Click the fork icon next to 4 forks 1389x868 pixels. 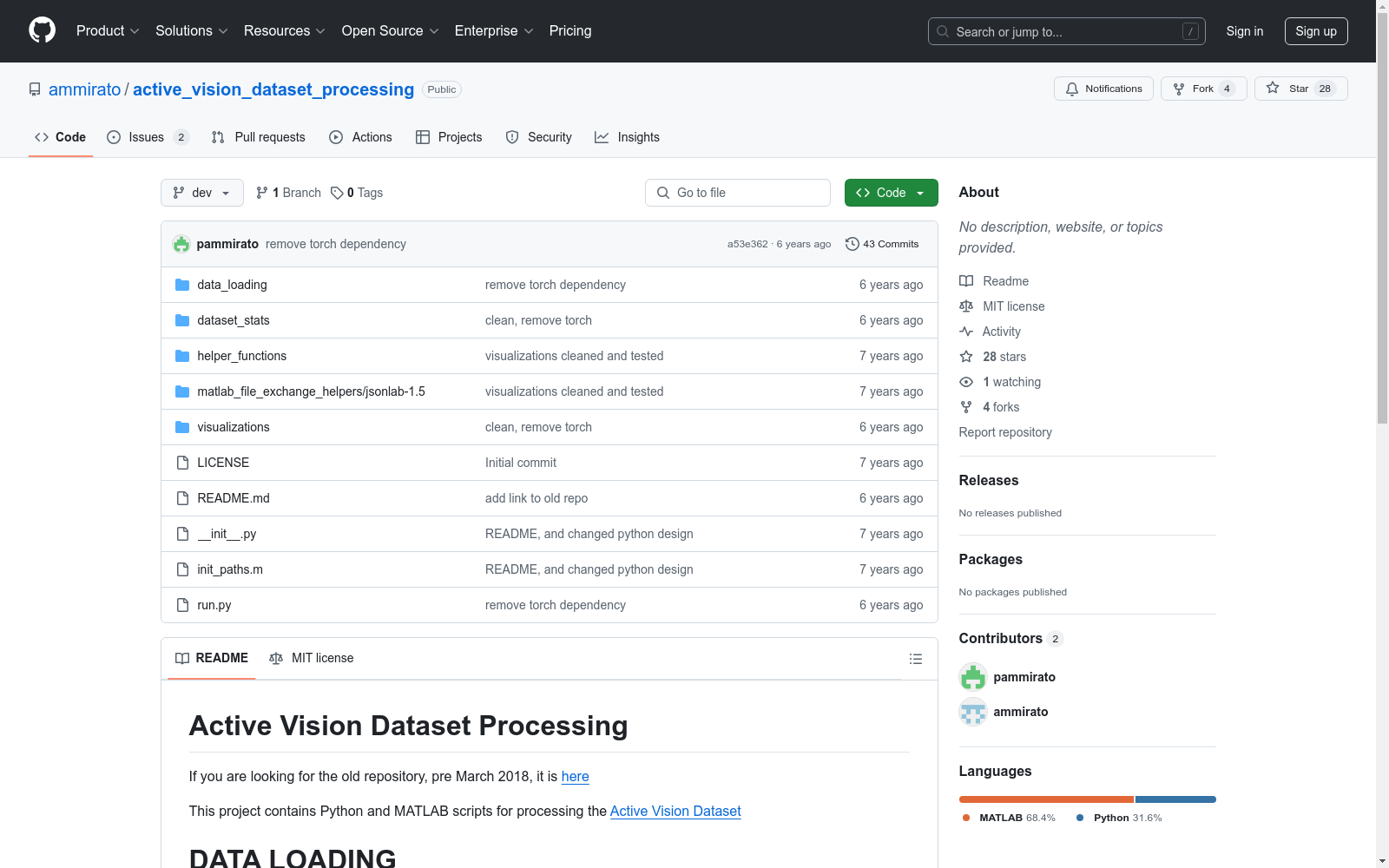tap(966, 407)
